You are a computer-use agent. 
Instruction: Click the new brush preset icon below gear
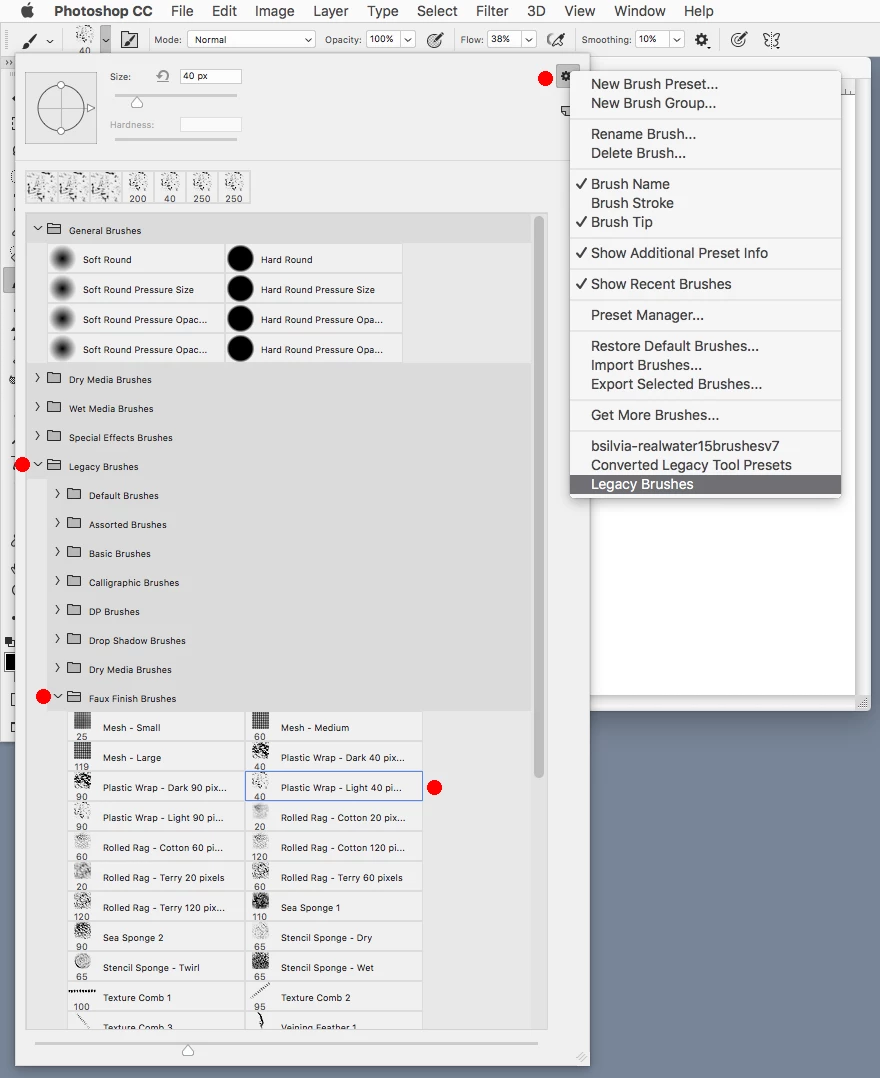(x=565, y=111)
